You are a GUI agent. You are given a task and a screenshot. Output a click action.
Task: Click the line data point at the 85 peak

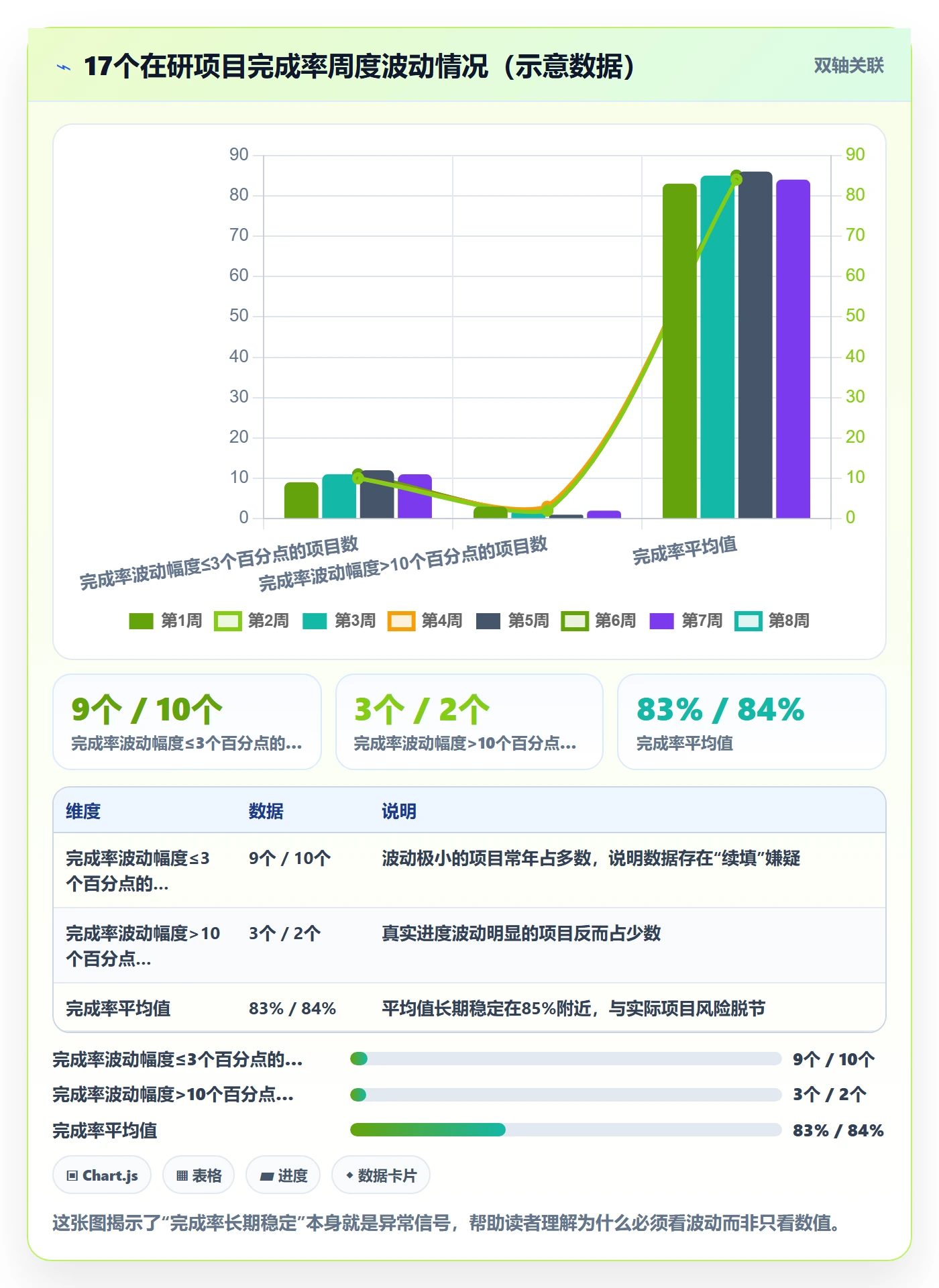(736, 176)
